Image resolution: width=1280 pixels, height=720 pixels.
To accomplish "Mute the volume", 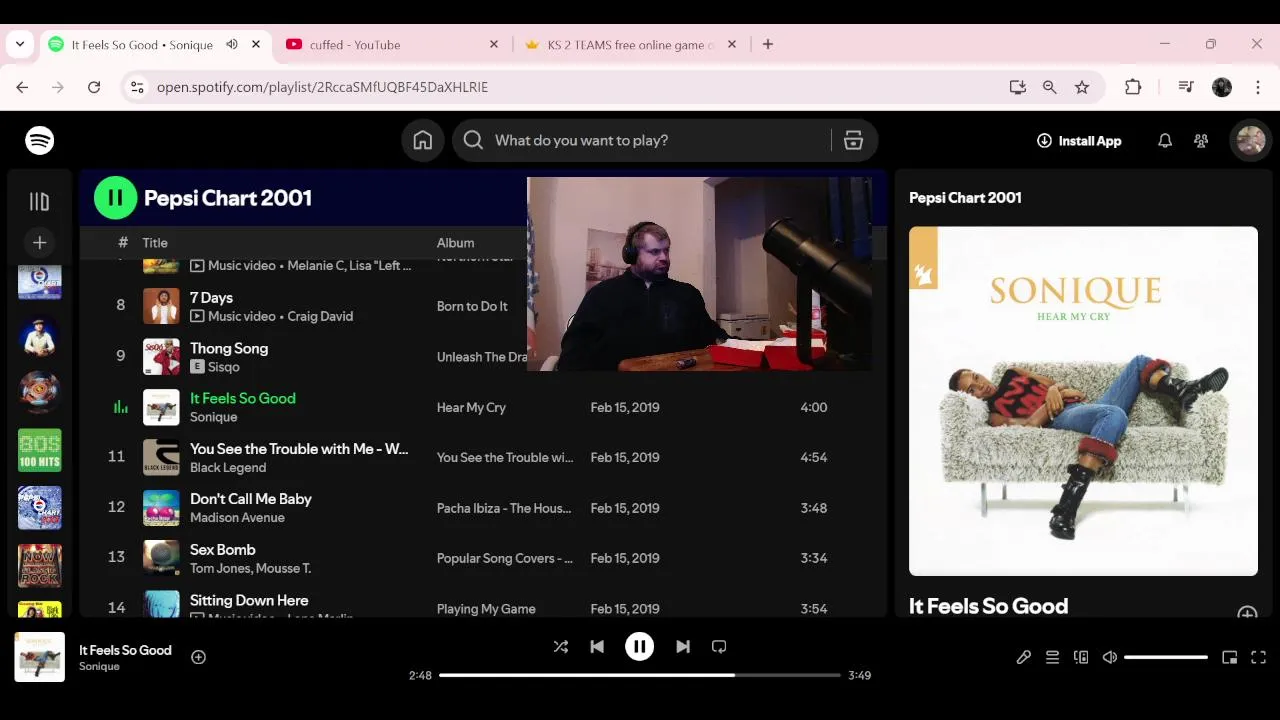I will click(1110, 657).
